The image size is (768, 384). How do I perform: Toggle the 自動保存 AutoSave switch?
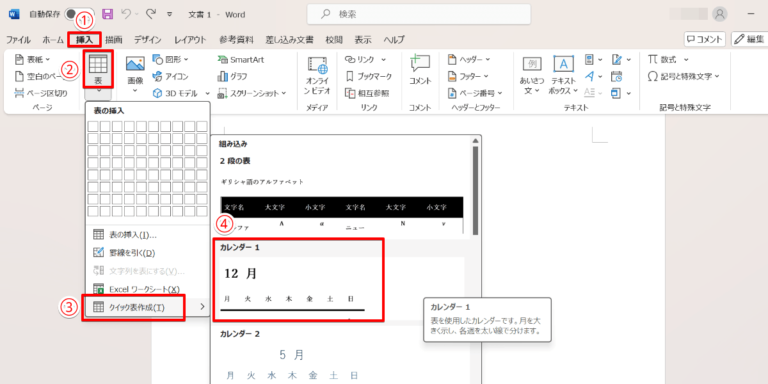(78, 15)
